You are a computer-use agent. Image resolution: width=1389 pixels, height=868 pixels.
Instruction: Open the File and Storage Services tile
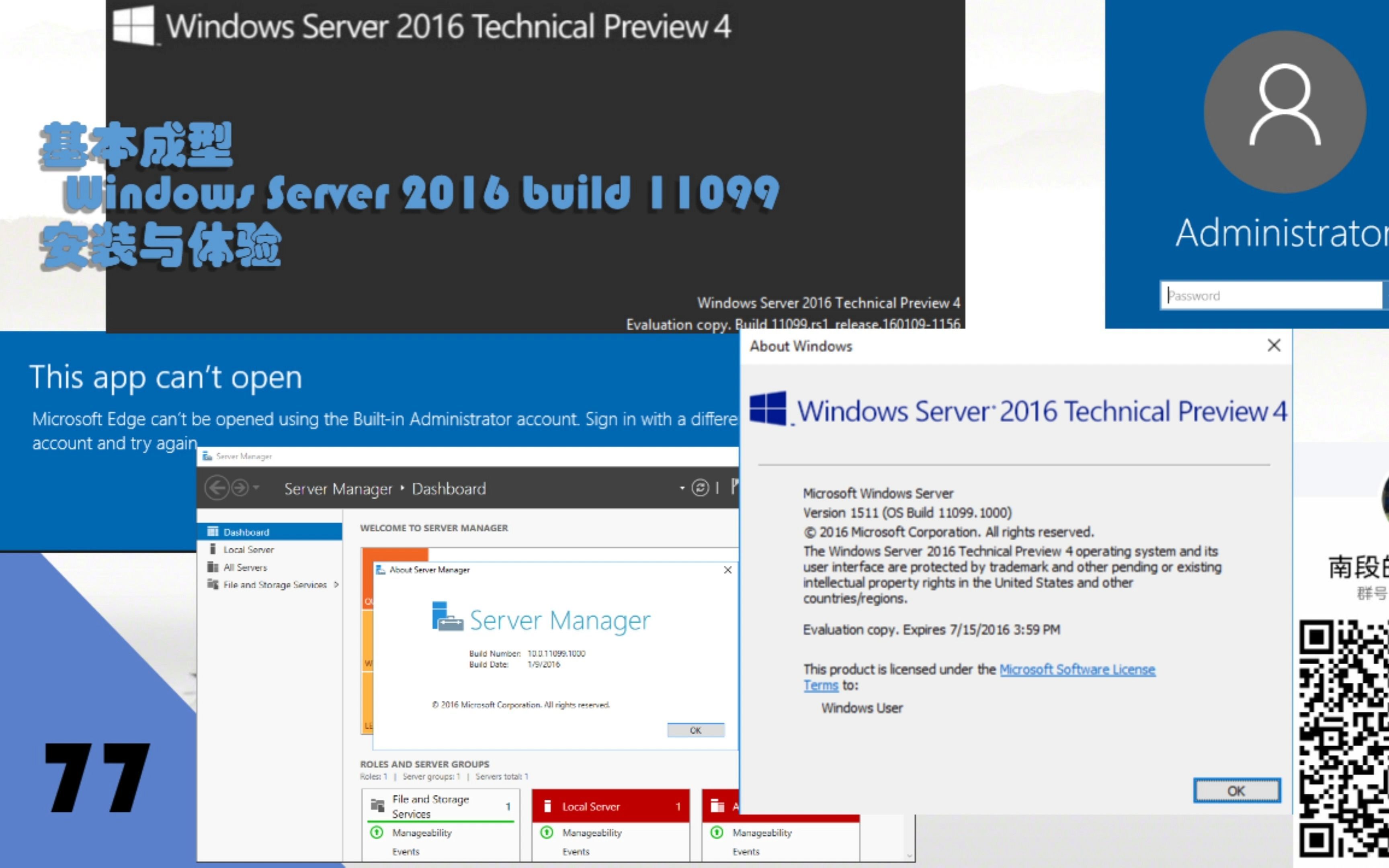[440, 806]
